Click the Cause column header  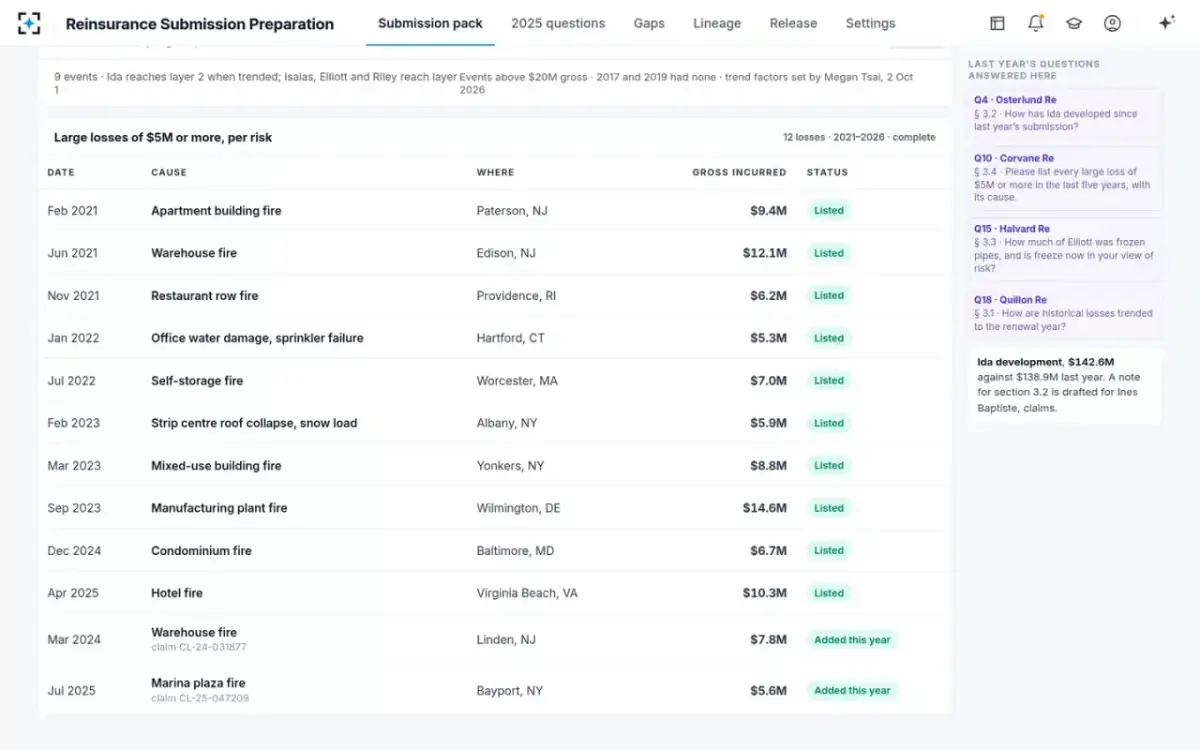(169, 172)
